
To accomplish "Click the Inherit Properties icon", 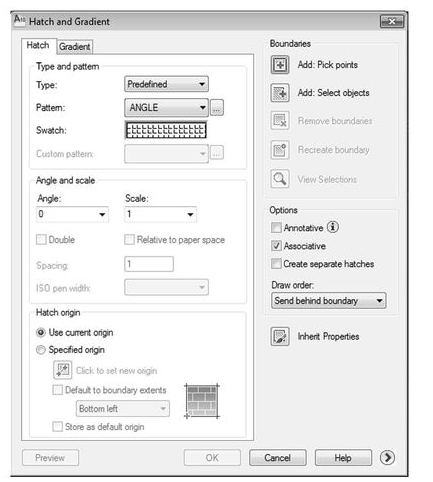I will coord(280,336).
